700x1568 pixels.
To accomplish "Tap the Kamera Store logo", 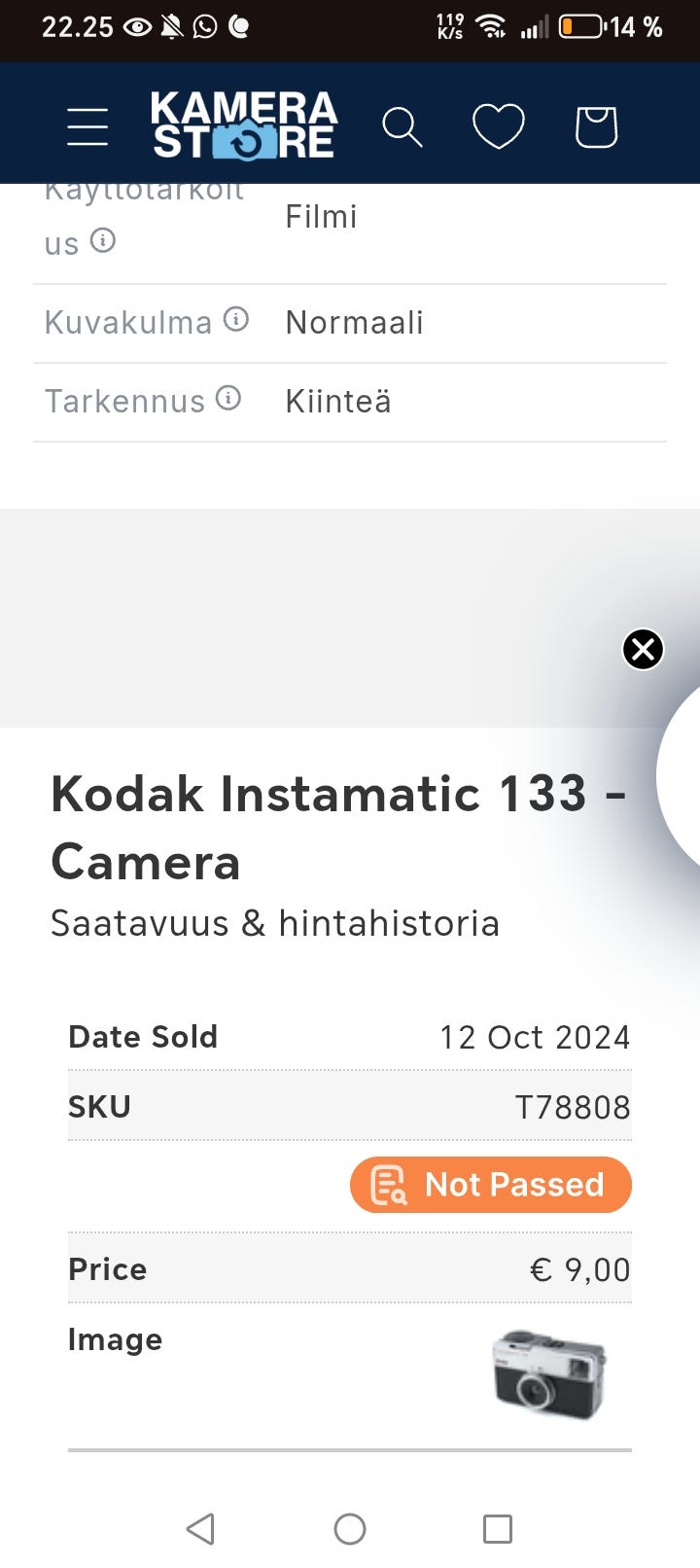I will [244, 125].
